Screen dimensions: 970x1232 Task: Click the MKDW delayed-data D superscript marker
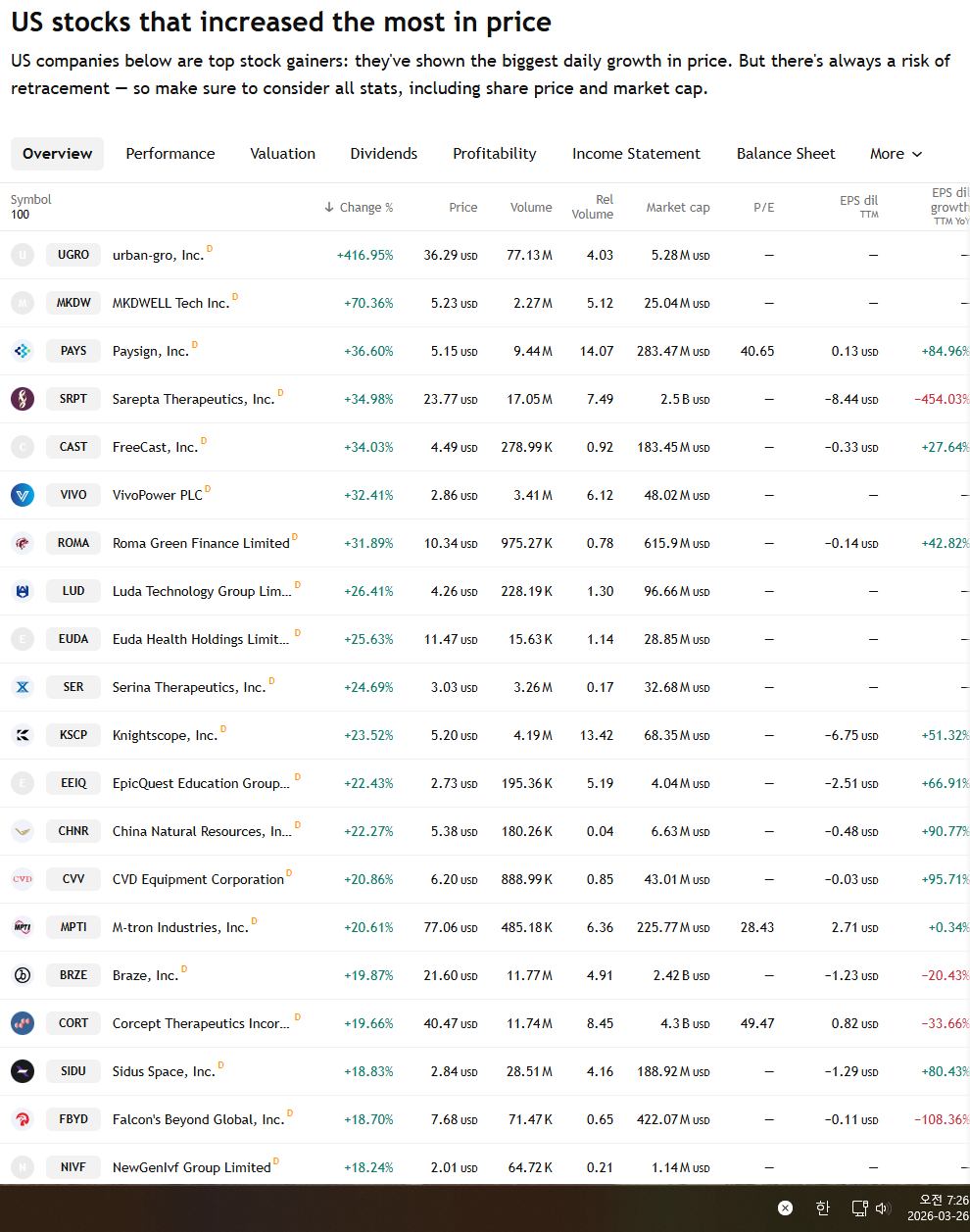[x=235, y=296]
